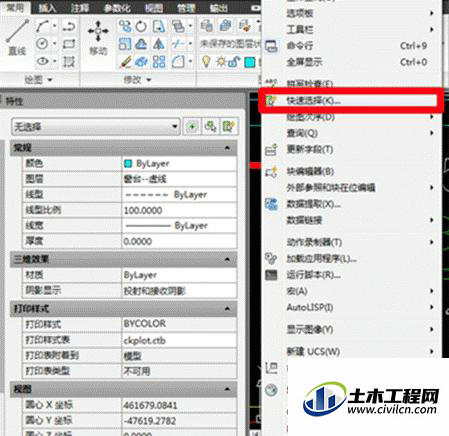This screenshot has width=449, height=436.
Task: Open the 无选择 object dropdown
Action: pyautogui.click(x=96, y=126)
